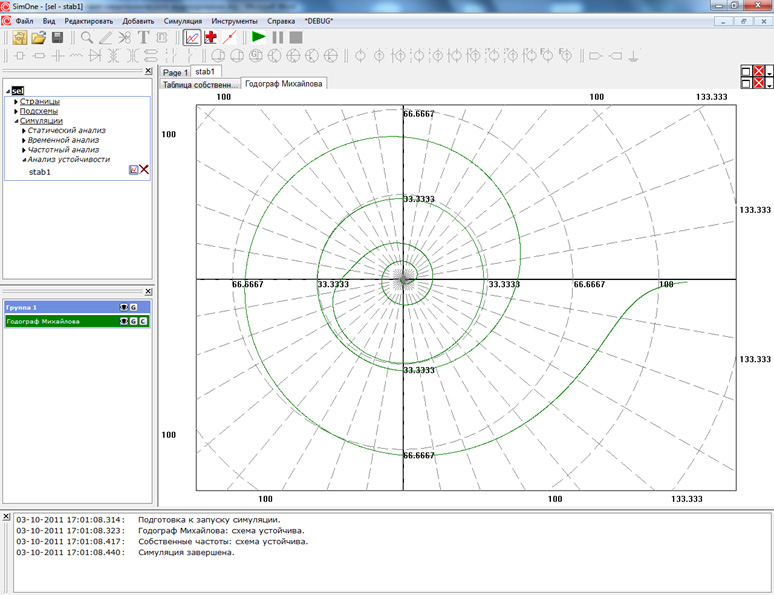Expand the Страницы tree node
The image size is (774, 595).
coord(16,102)
